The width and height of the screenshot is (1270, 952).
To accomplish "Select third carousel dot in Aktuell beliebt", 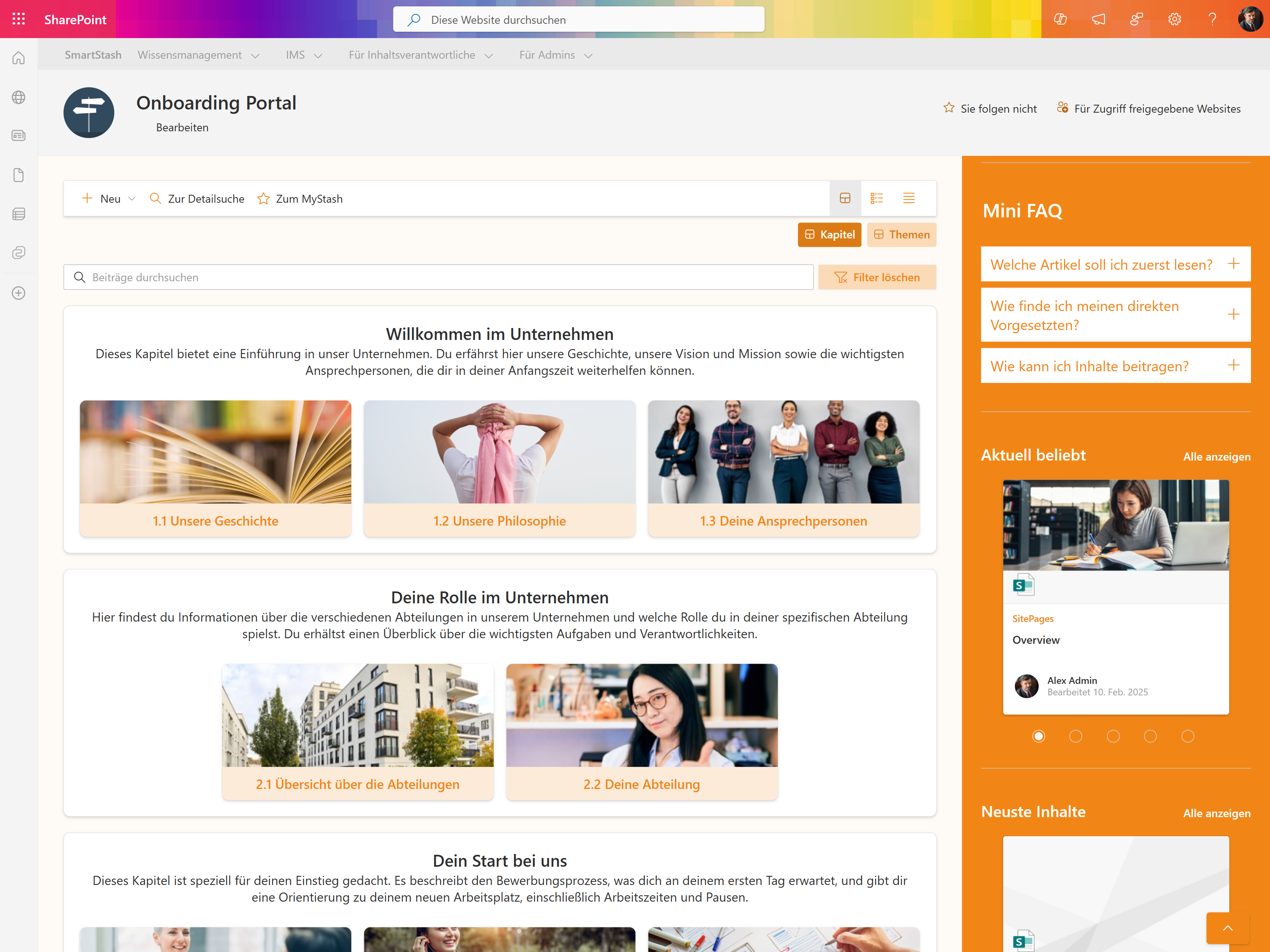I will [1113, 736].
